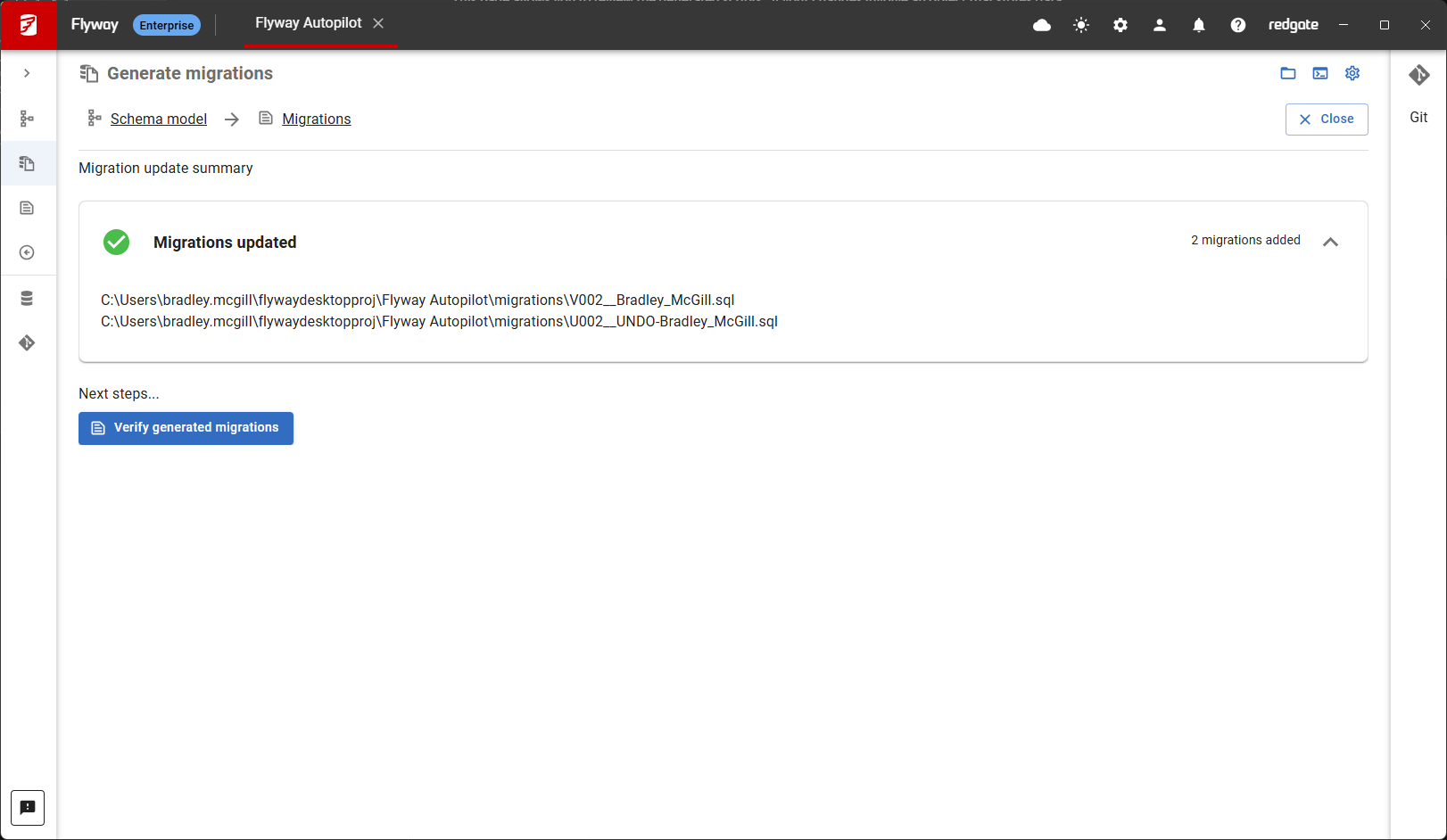
Task: Select the Flyway Autopilot tab
Action: pyautogui.click(x=309, y=23)
